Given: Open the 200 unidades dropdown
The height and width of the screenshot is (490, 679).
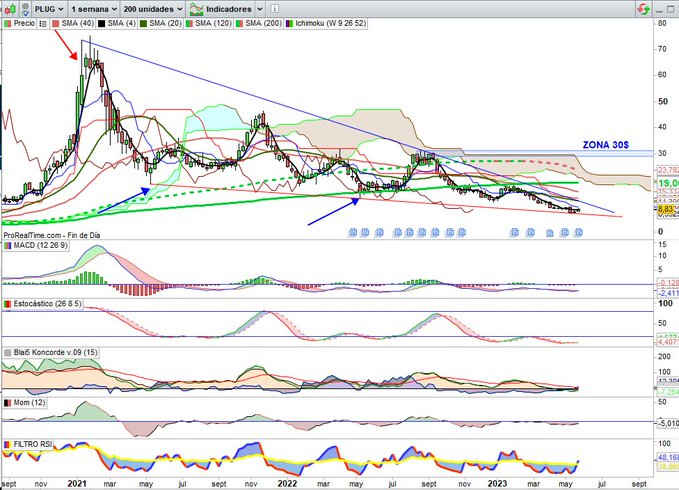Looking at the screenshot, I should point(153,9).
